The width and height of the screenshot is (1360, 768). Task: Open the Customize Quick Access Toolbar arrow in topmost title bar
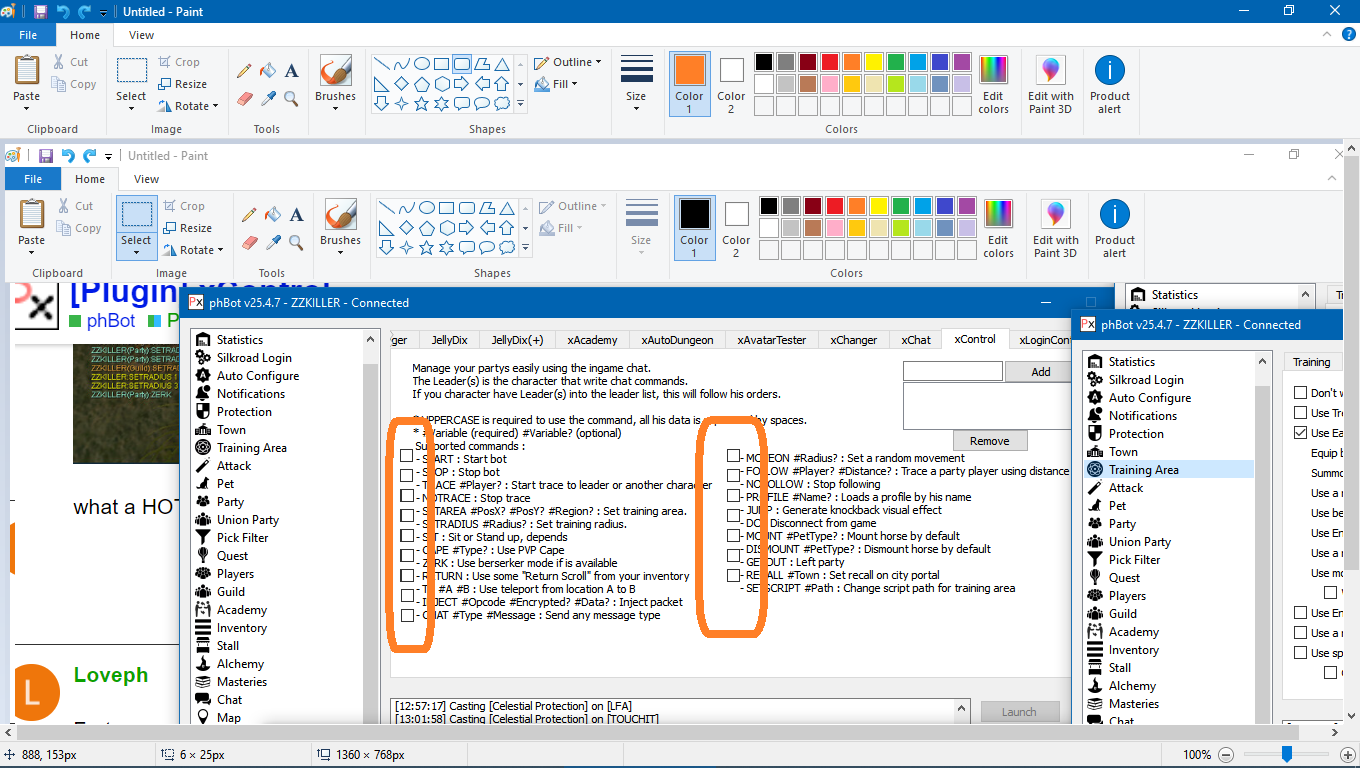(x=104, y=13)
